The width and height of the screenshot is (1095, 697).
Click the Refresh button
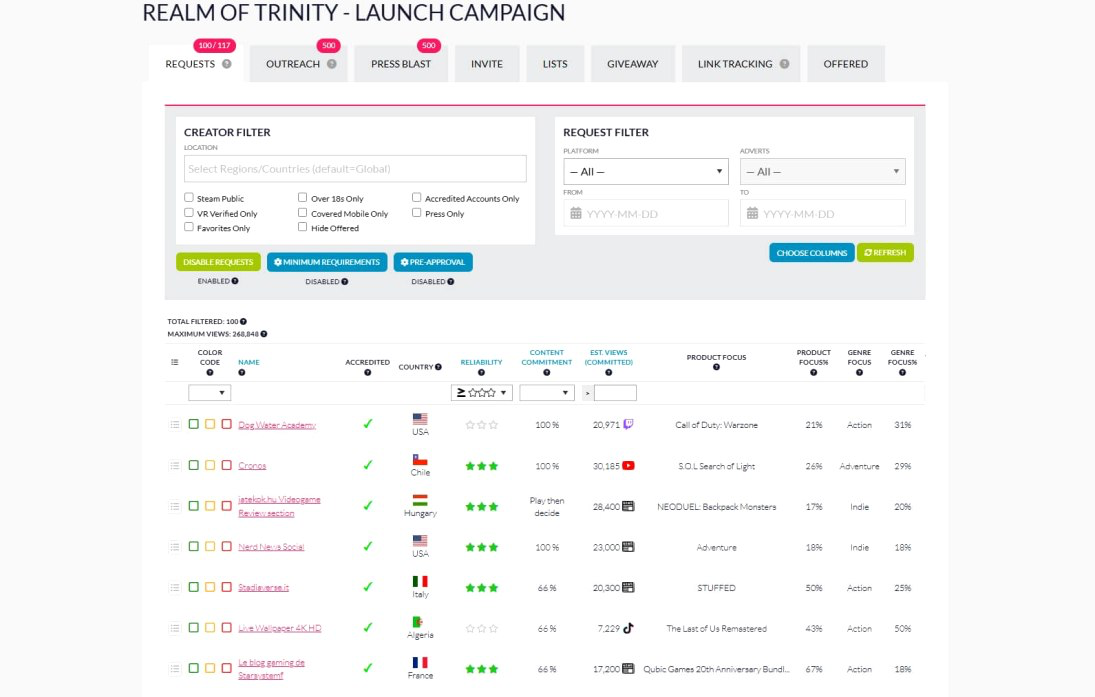coord(885,253)
